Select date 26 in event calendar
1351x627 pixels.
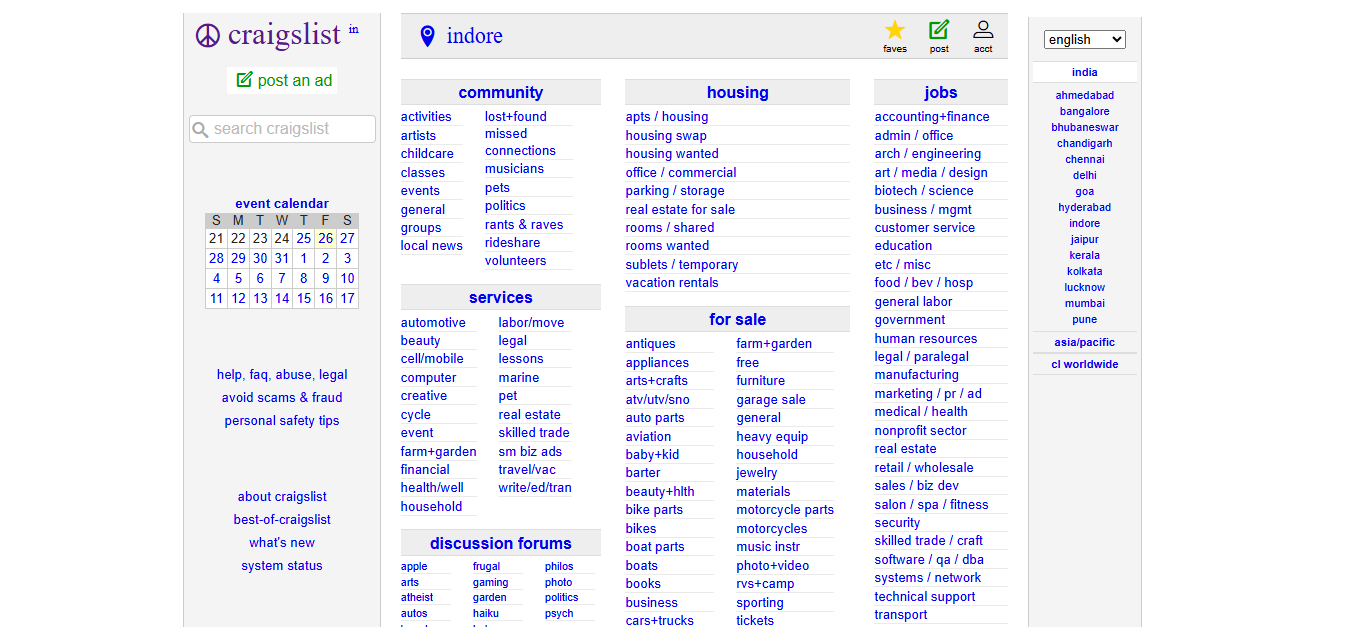pyautogui.click(x=325, y=239)
